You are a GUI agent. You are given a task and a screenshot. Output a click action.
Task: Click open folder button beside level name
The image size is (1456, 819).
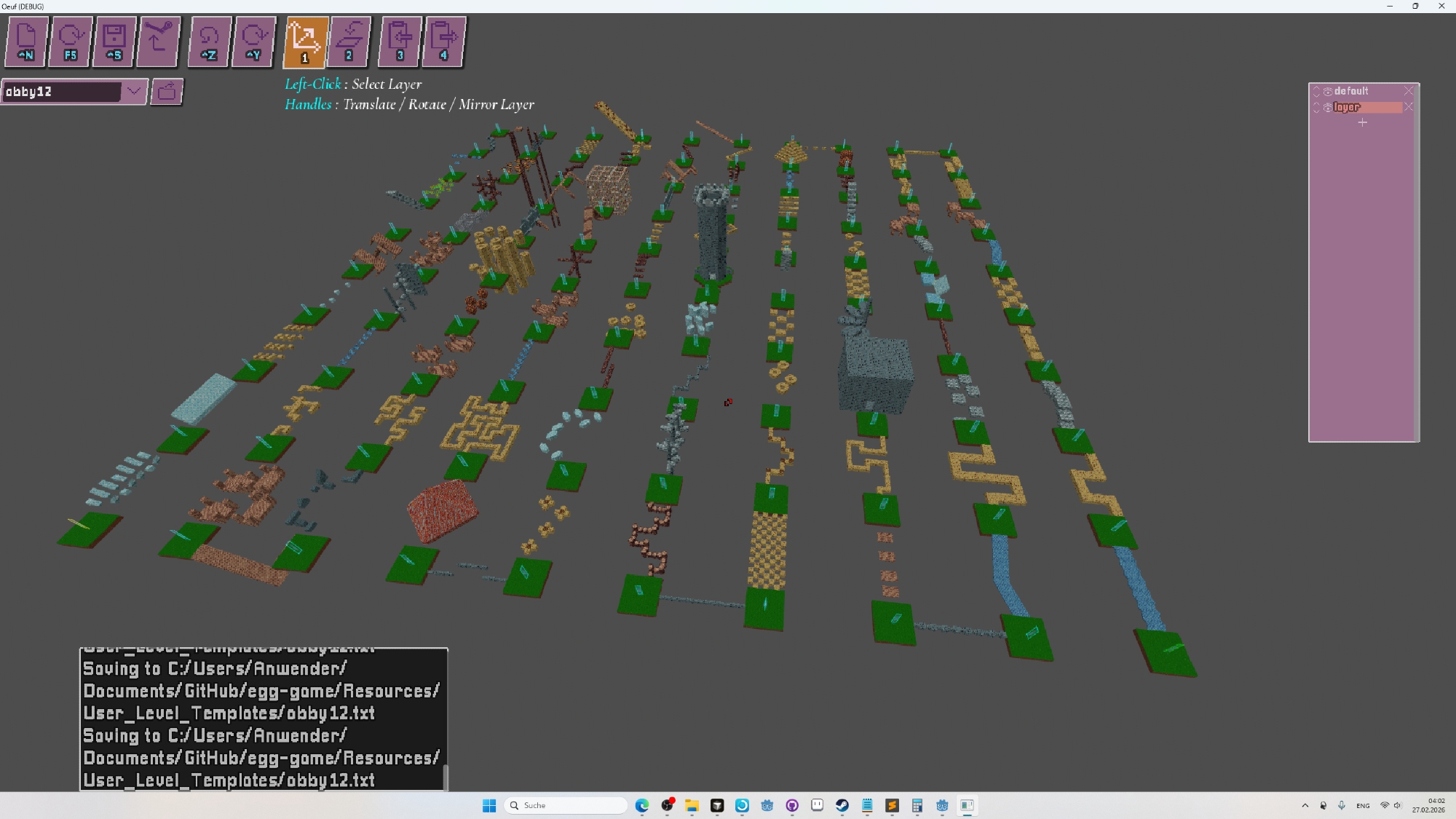point(167,92)
